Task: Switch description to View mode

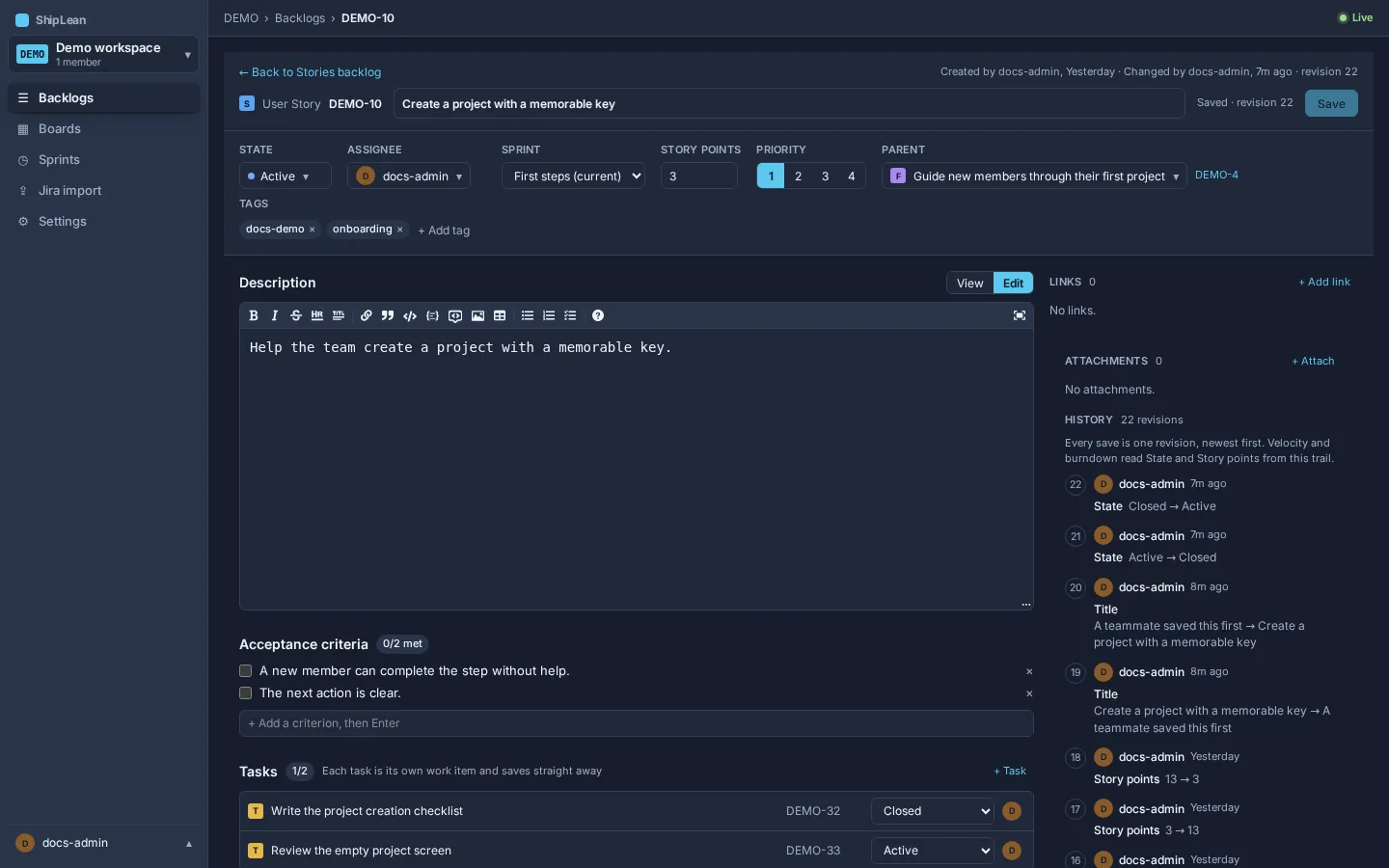Action: coord(969,283)
